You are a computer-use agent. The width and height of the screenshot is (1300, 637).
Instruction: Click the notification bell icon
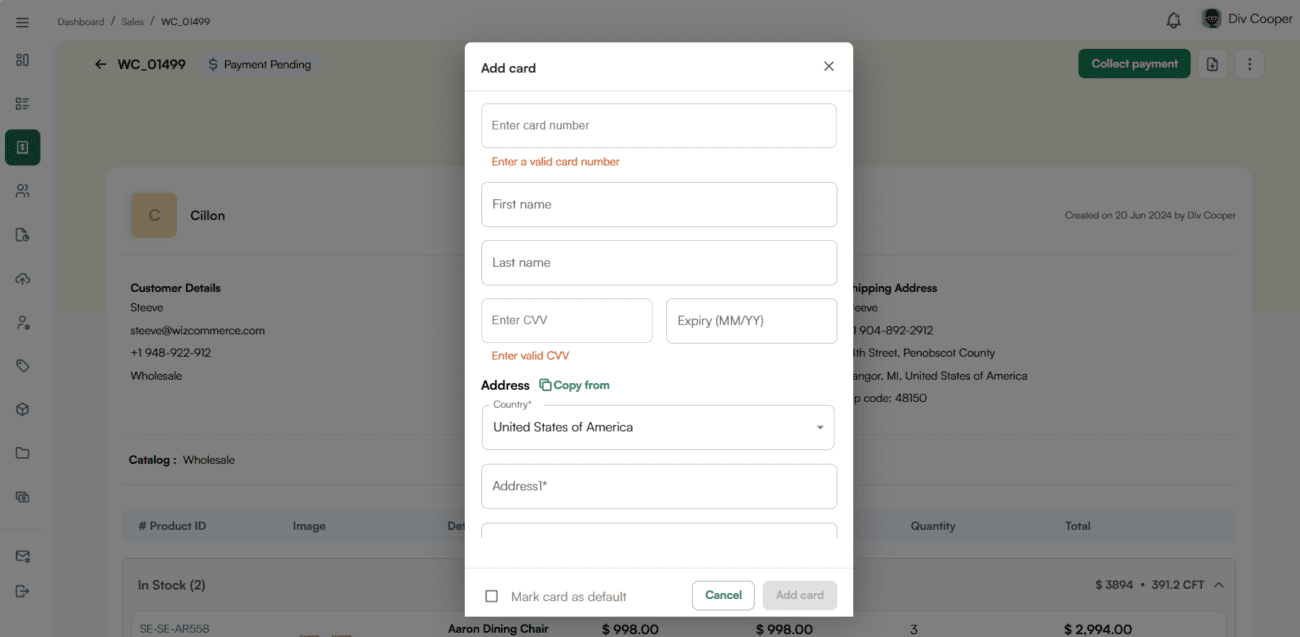pyautogui.click(x=1173, y=20)
